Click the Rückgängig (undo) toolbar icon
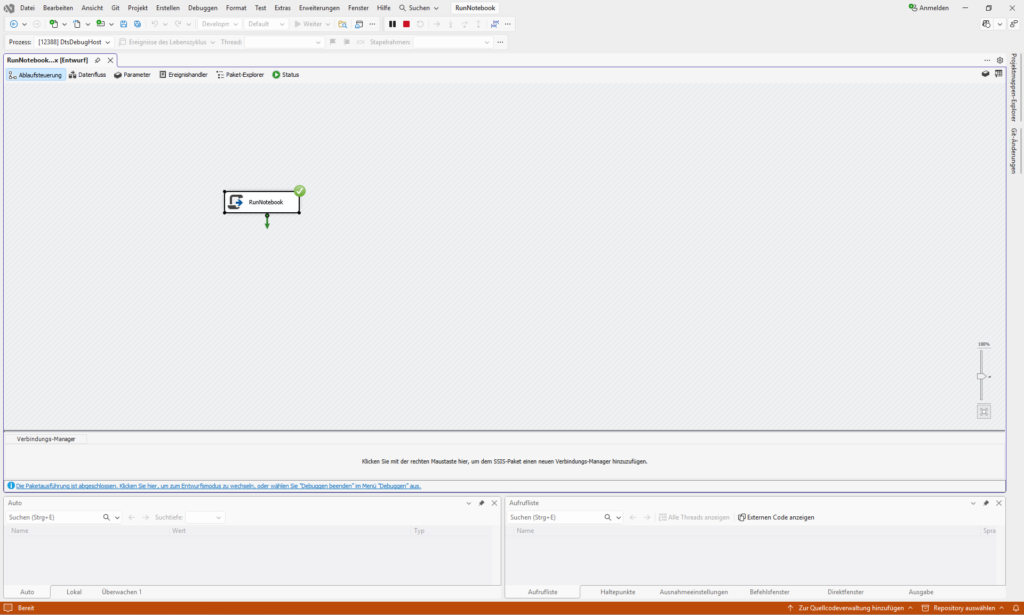 [155, 23]
